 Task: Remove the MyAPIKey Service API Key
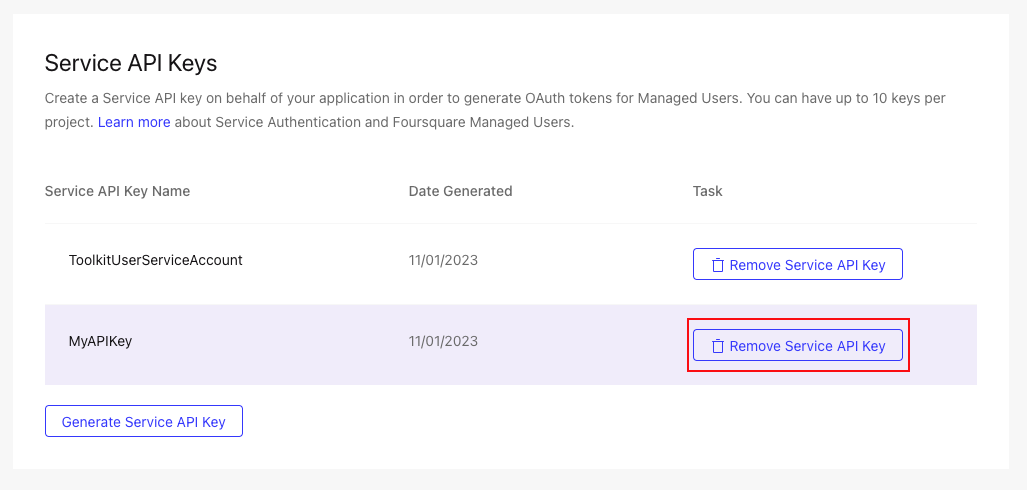(x=798, y=345)
